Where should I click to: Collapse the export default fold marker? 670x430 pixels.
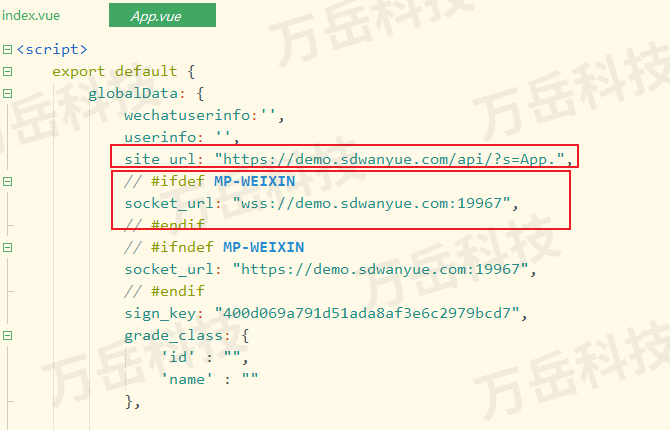click(7, 71)
